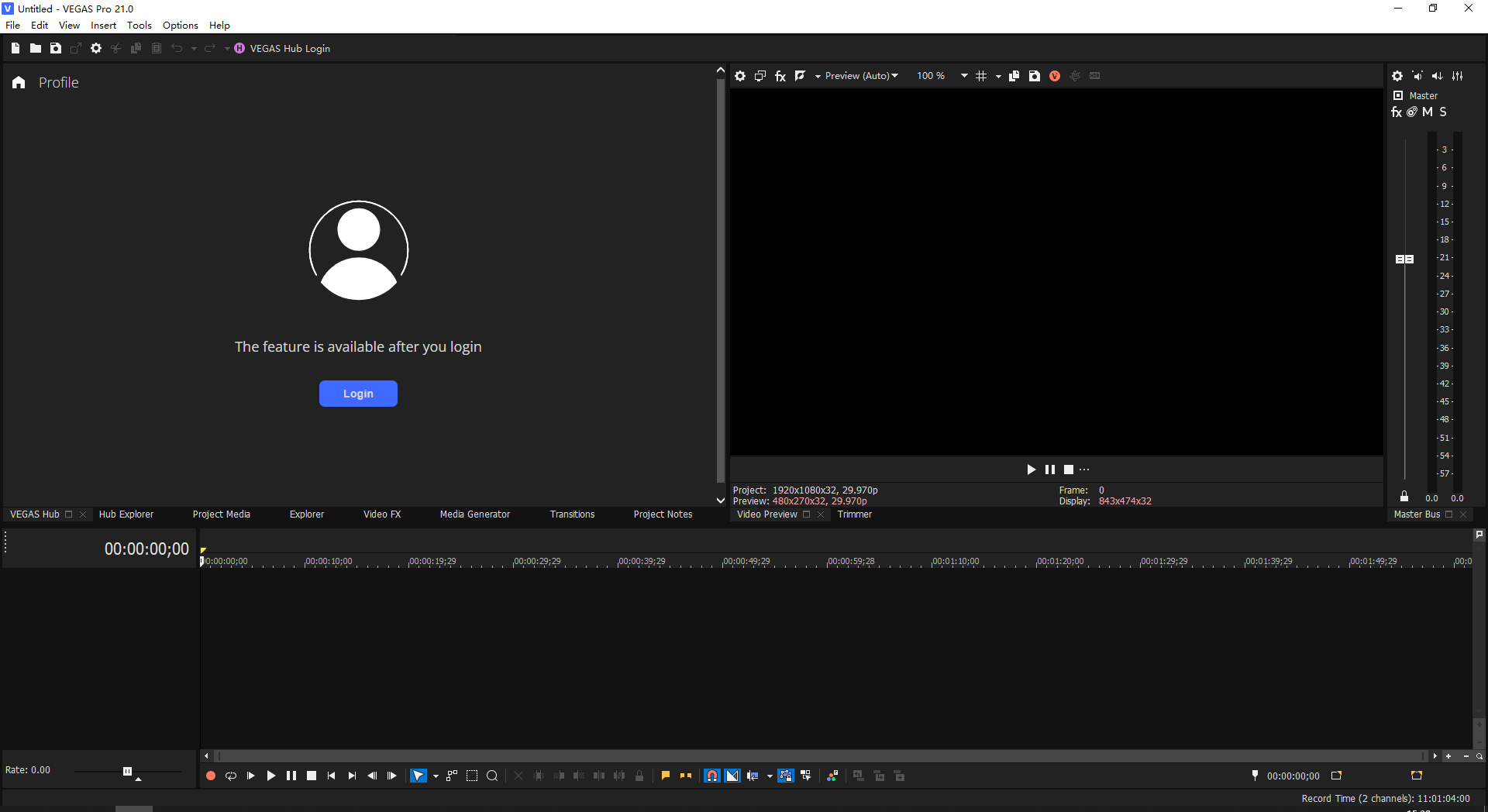Toggle Dim Output in Master Bus
Screen dimensions: 1488x812
(x=1438, y=76)
